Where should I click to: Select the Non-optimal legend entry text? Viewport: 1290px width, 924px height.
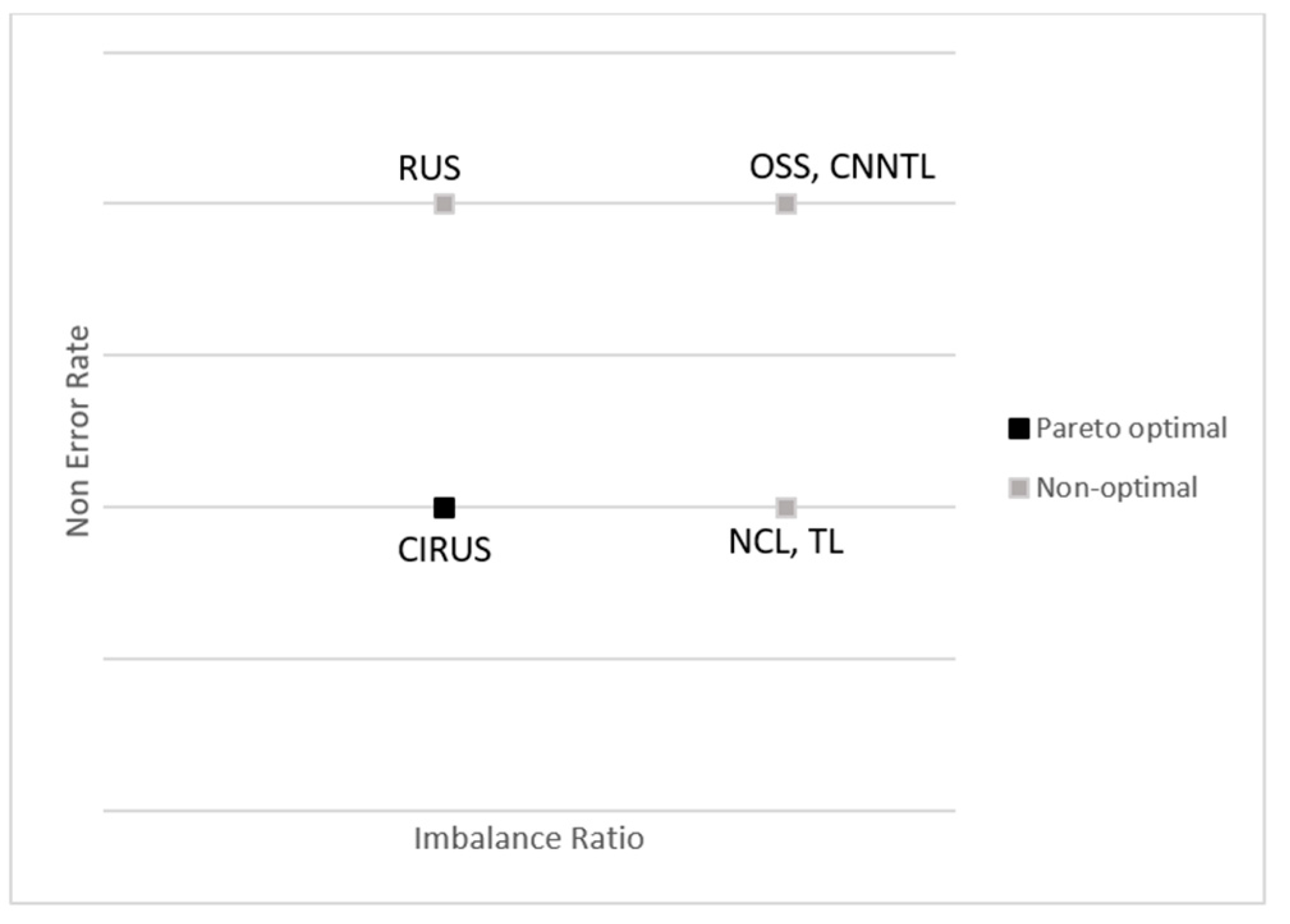(x=1116, y=488)
